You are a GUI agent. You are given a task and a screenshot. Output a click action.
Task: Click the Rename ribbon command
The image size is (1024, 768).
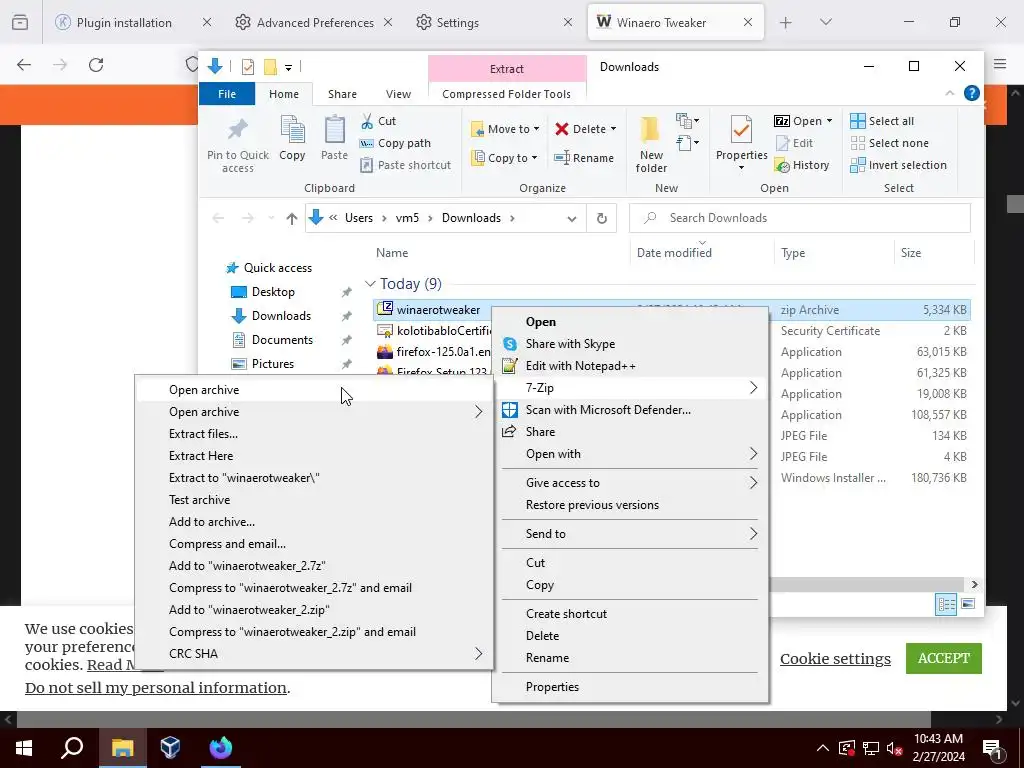[x=584, y=158]
